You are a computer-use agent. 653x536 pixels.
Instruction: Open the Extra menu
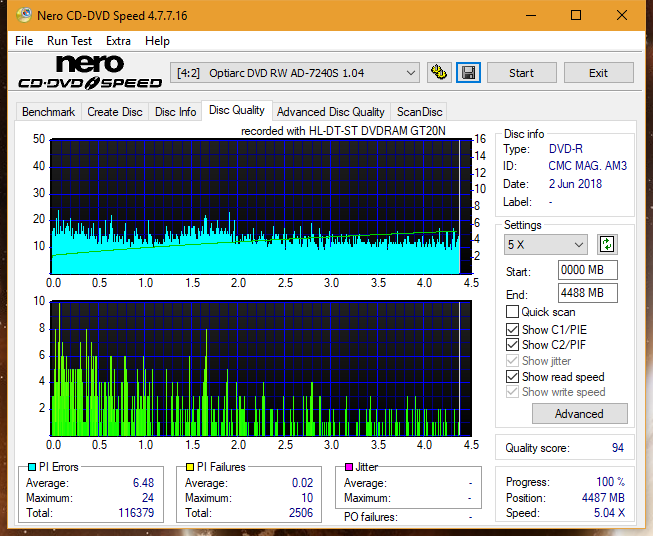pyautogui.click(x=118, y=41)
